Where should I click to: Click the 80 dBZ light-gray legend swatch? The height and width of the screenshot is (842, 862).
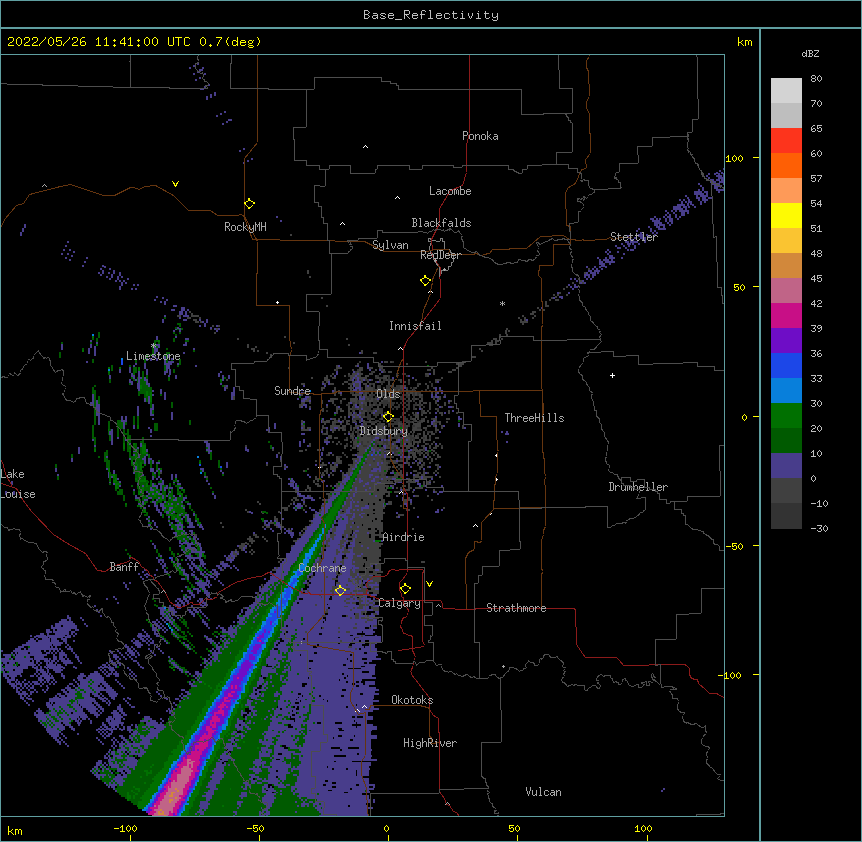pyautogui.click(x=786, y=90)
